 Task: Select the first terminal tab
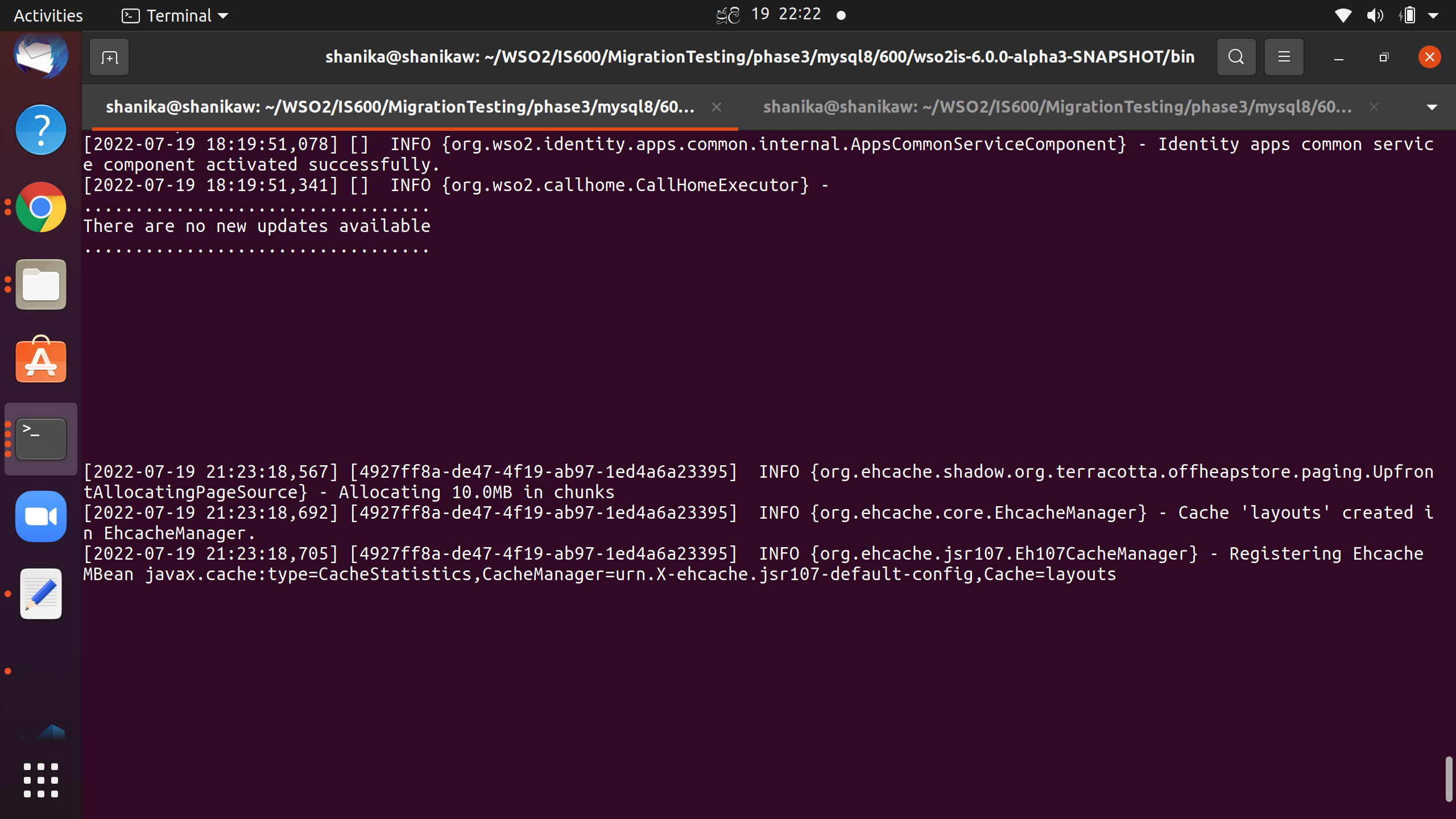coord(400,107)
